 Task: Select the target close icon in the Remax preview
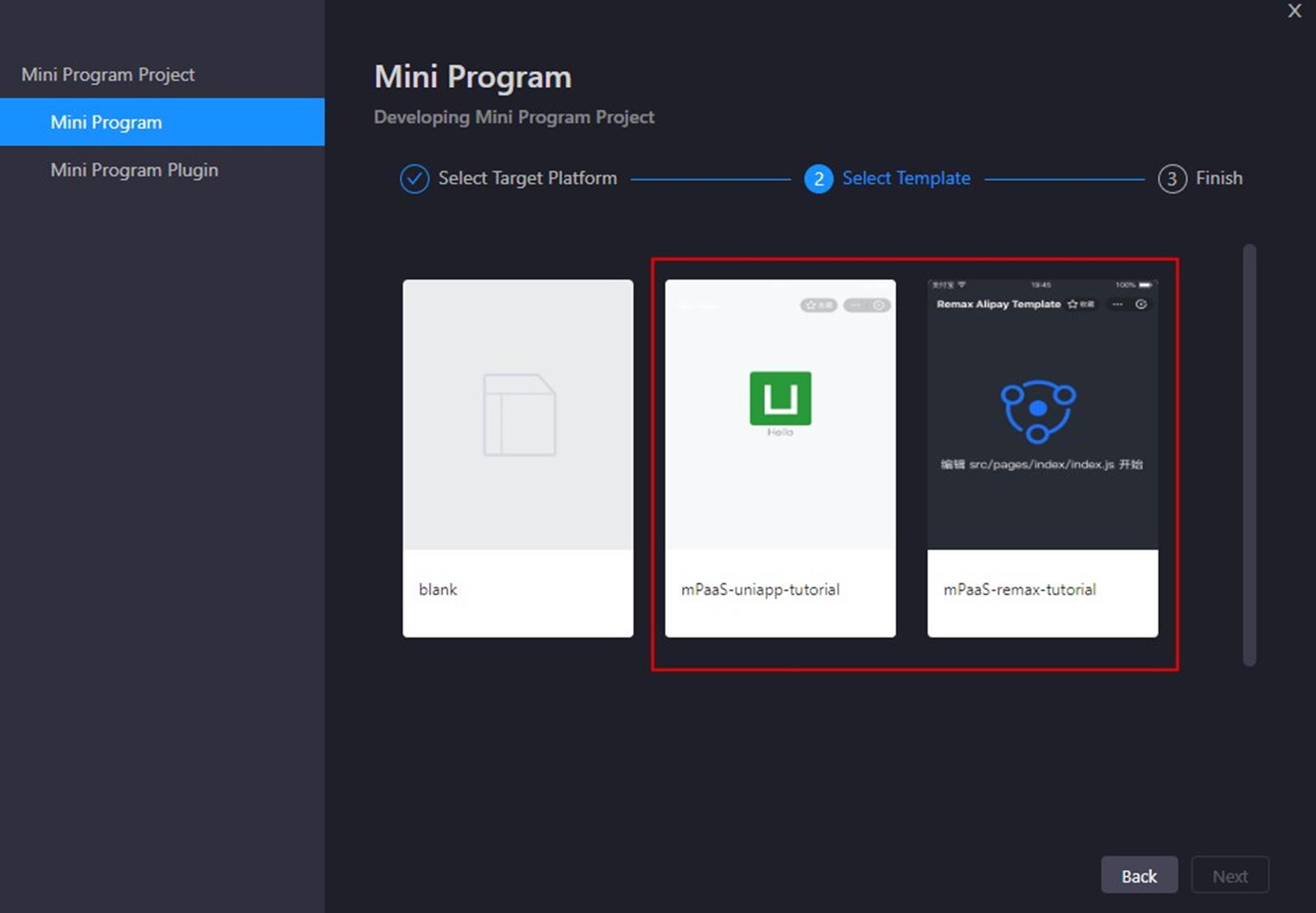coord(1141,303)
